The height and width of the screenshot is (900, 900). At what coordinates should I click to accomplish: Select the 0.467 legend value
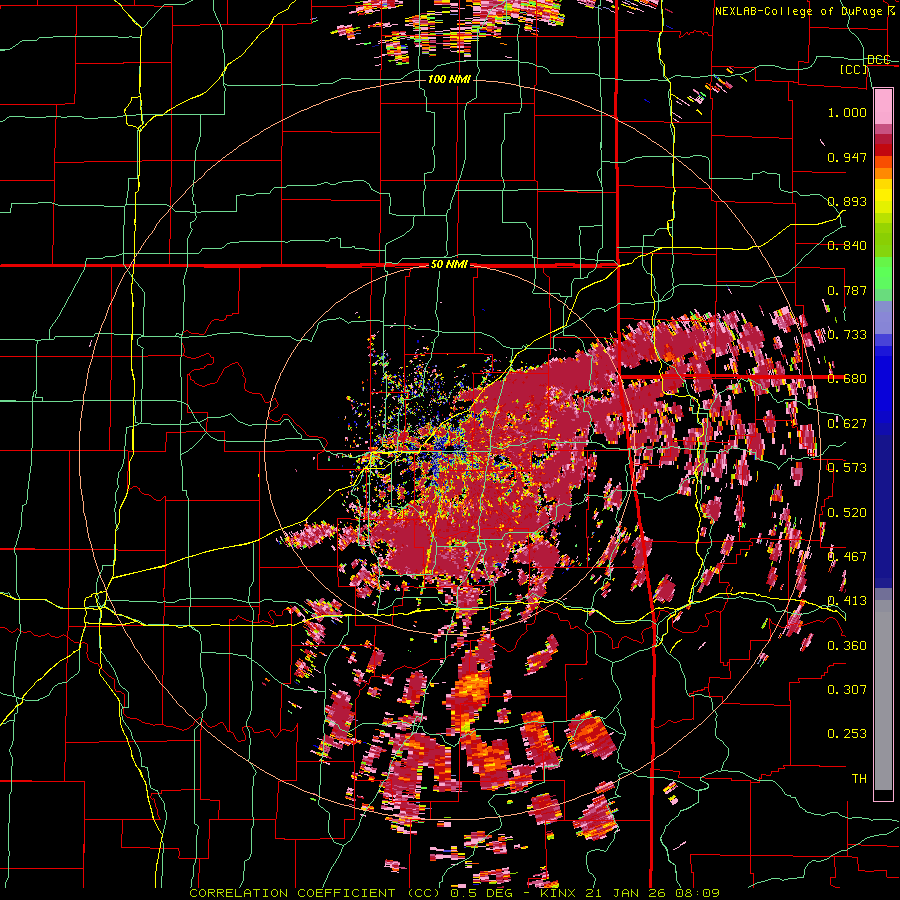point(847,557)
